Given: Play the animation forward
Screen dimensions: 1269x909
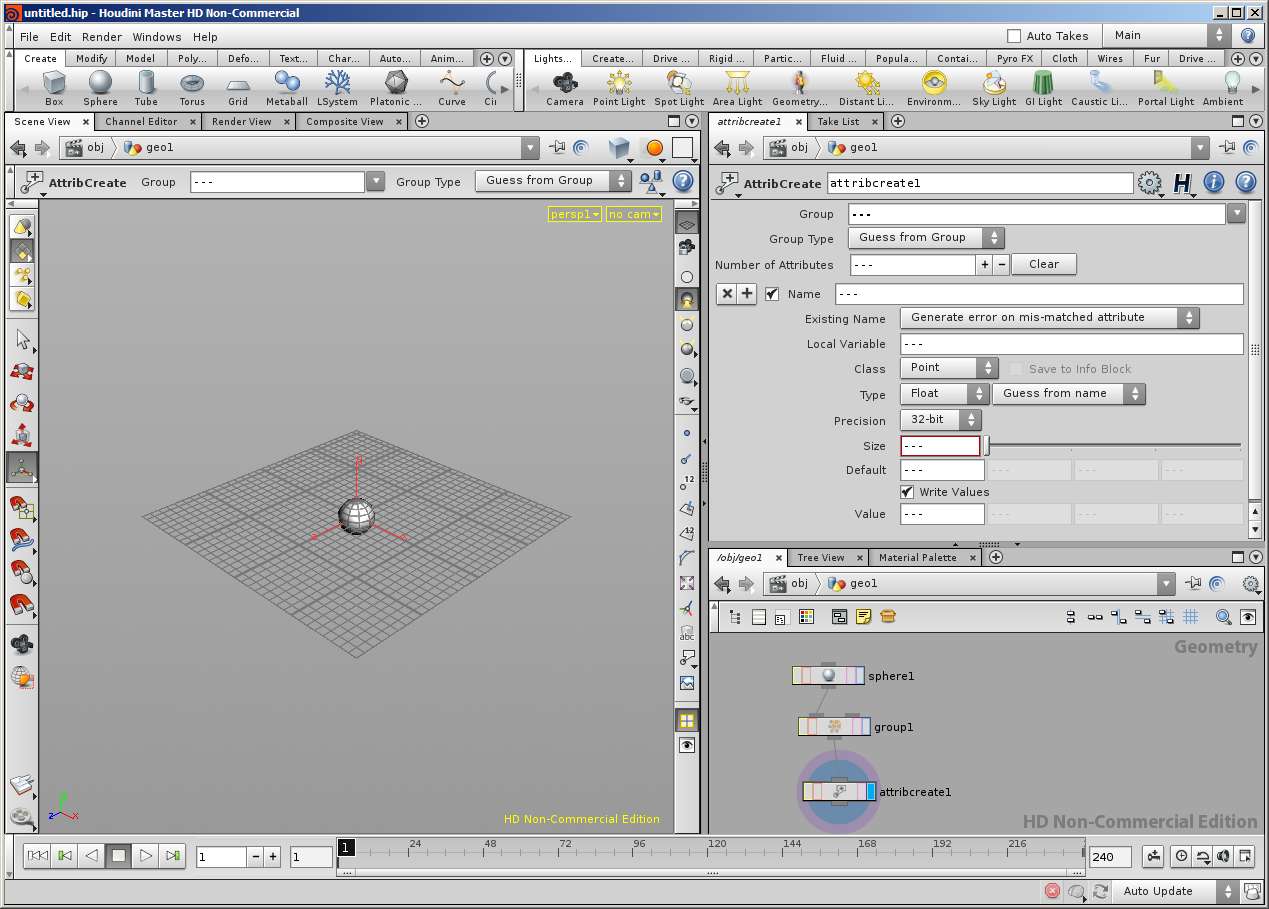Looking at the screenshot, I should point(146,856).
